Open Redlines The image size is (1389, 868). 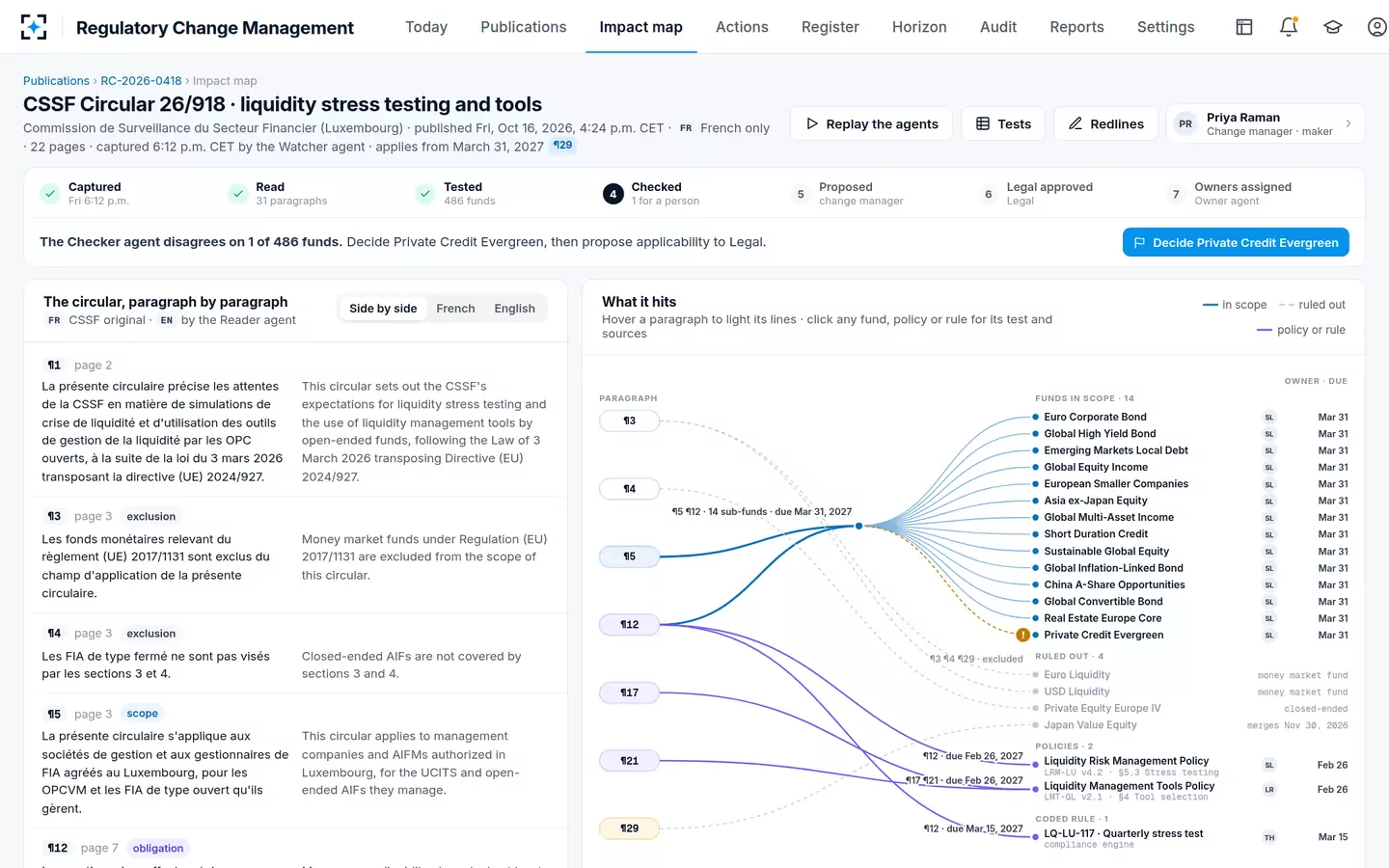coord(1105,123)
